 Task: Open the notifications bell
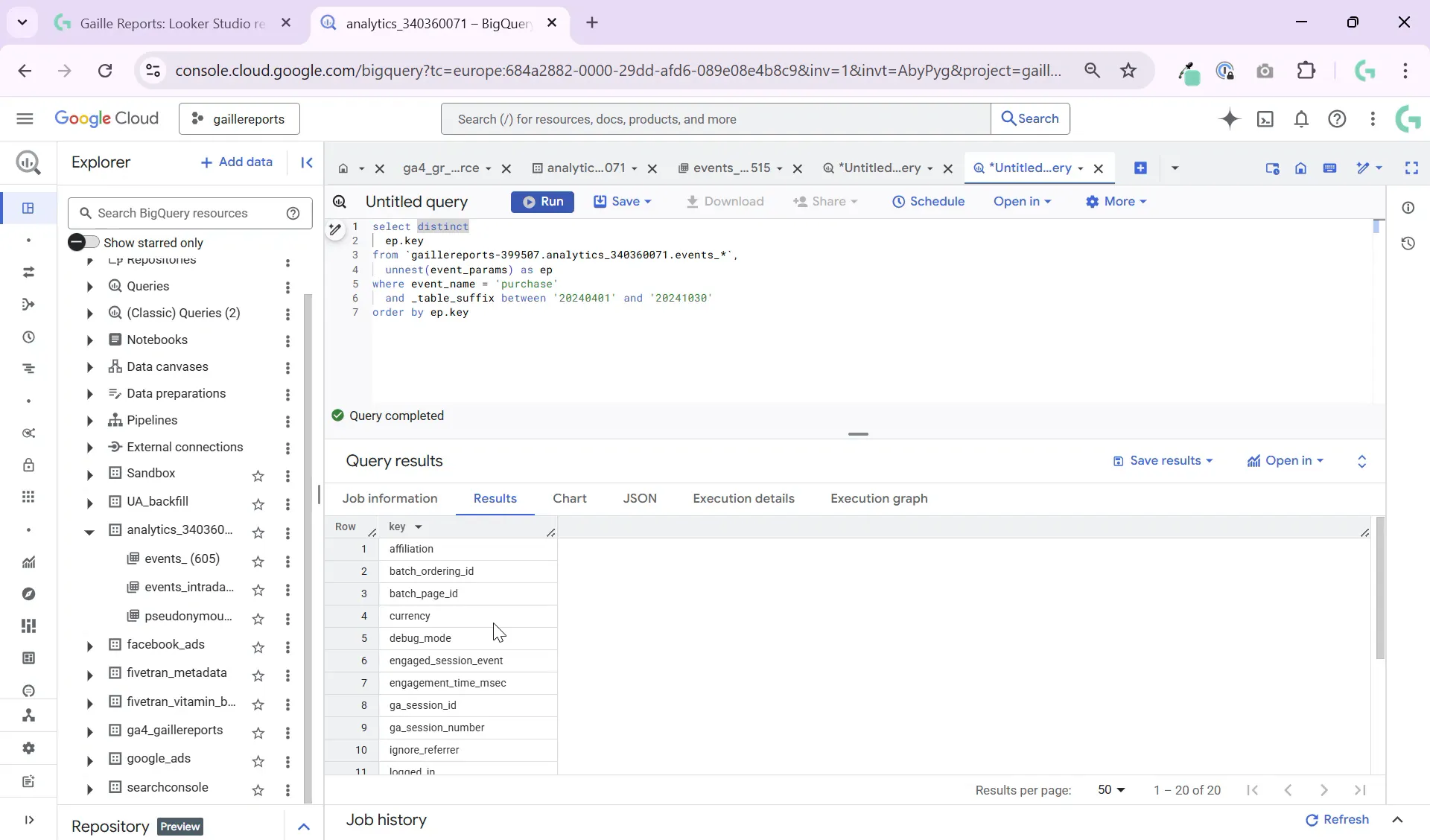[1301, 119]
